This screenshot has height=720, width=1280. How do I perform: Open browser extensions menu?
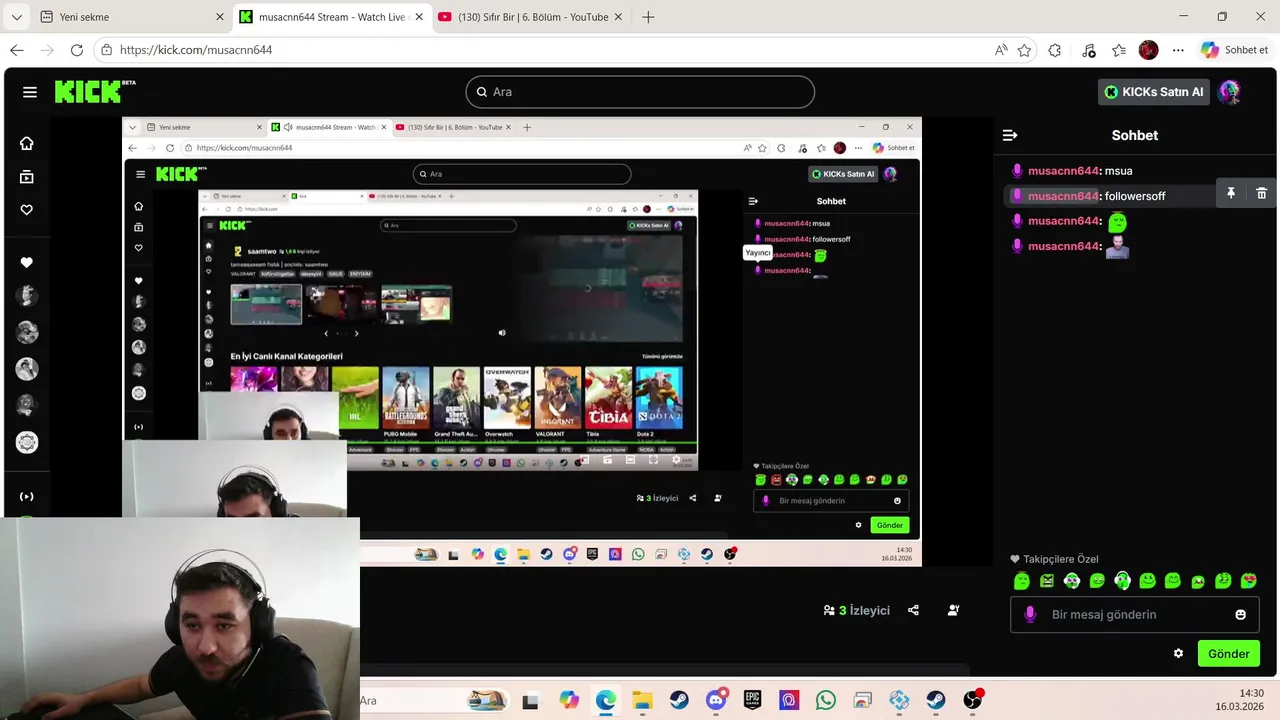coord(1055,50)
